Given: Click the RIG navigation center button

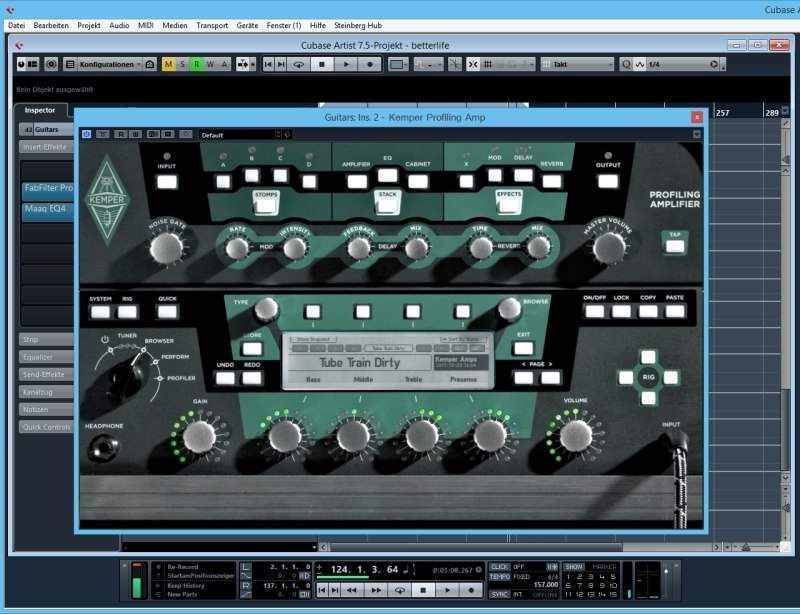Looking at the screenshot, I should (648, 378).
